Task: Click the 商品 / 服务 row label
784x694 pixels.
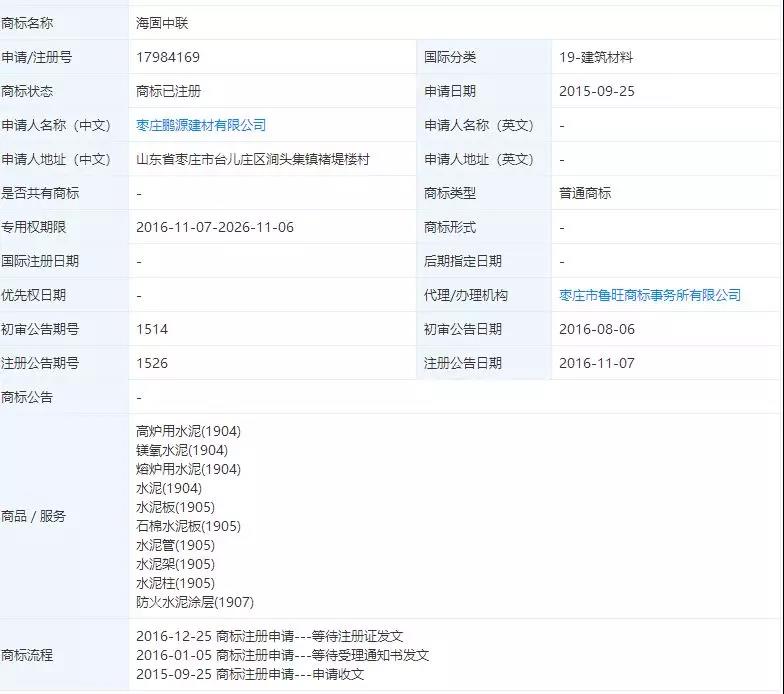Action: click(34, 516)
